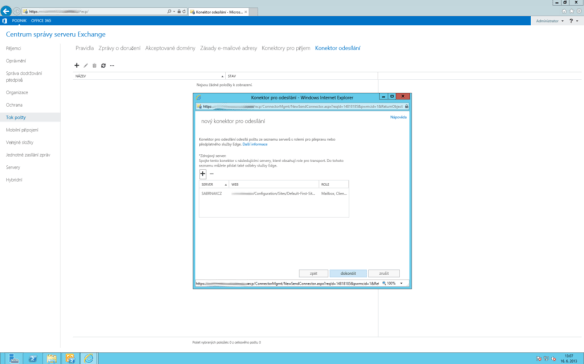Select the OFFICE 365 tab in the blue bar
Screen dimensions: 584x364
(x=41, y=21)
